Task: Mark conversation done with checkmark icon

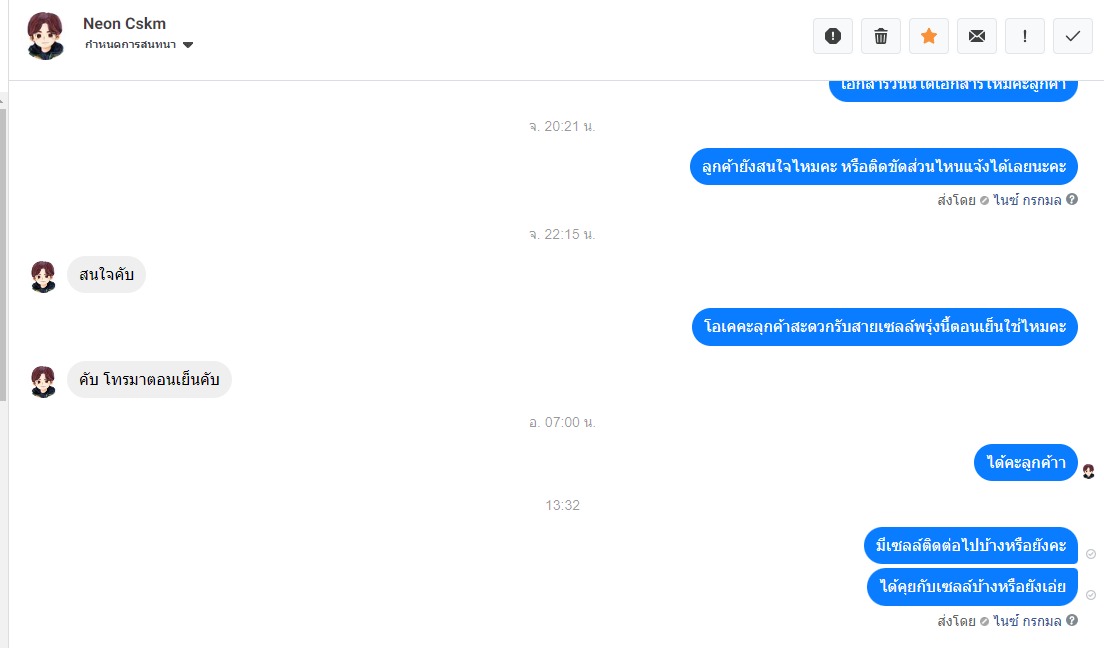Action: pos(1072,36)
